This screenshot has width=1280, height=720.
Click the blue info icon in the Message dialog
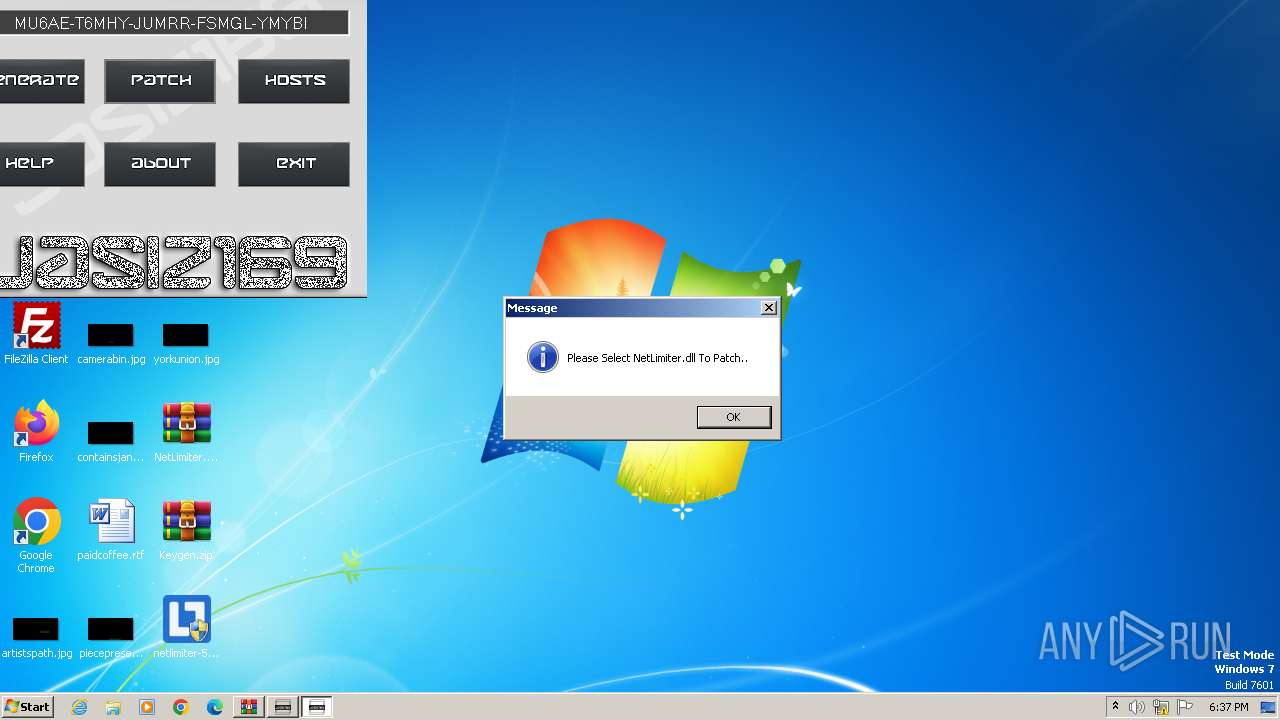542,357
